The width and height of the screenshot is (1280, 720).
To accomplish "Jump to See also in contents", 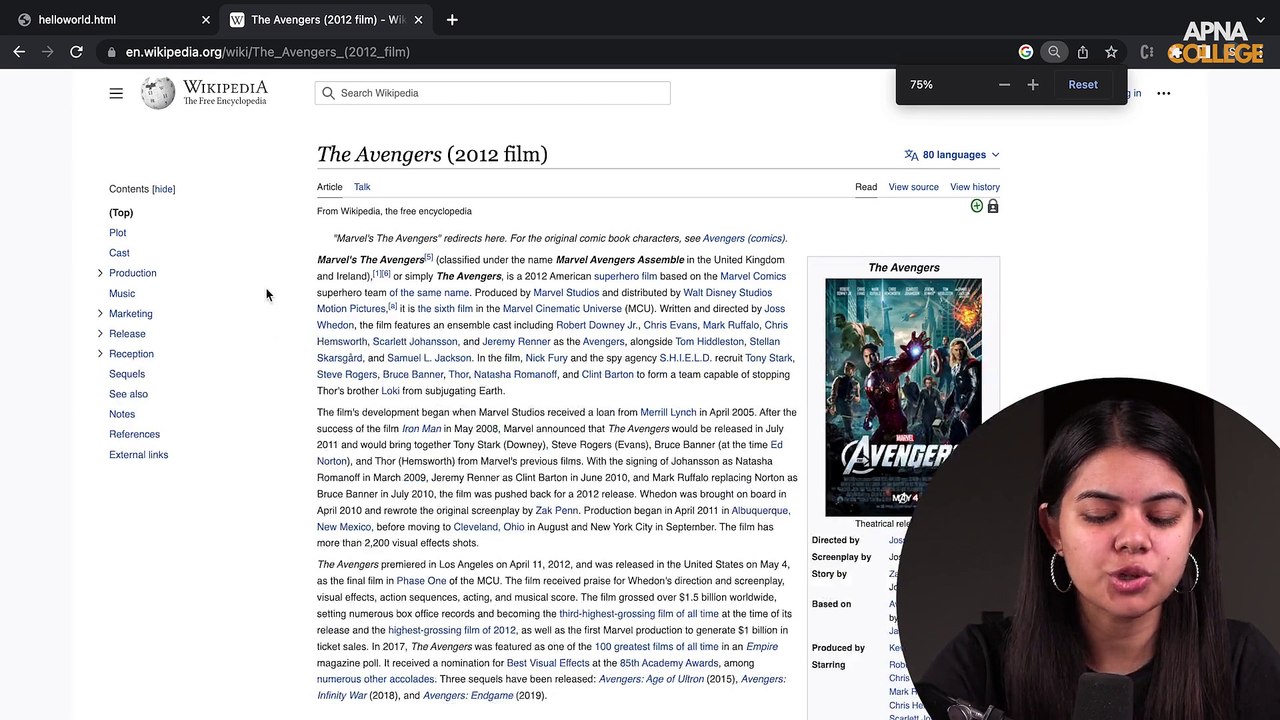I will [128, 394].
